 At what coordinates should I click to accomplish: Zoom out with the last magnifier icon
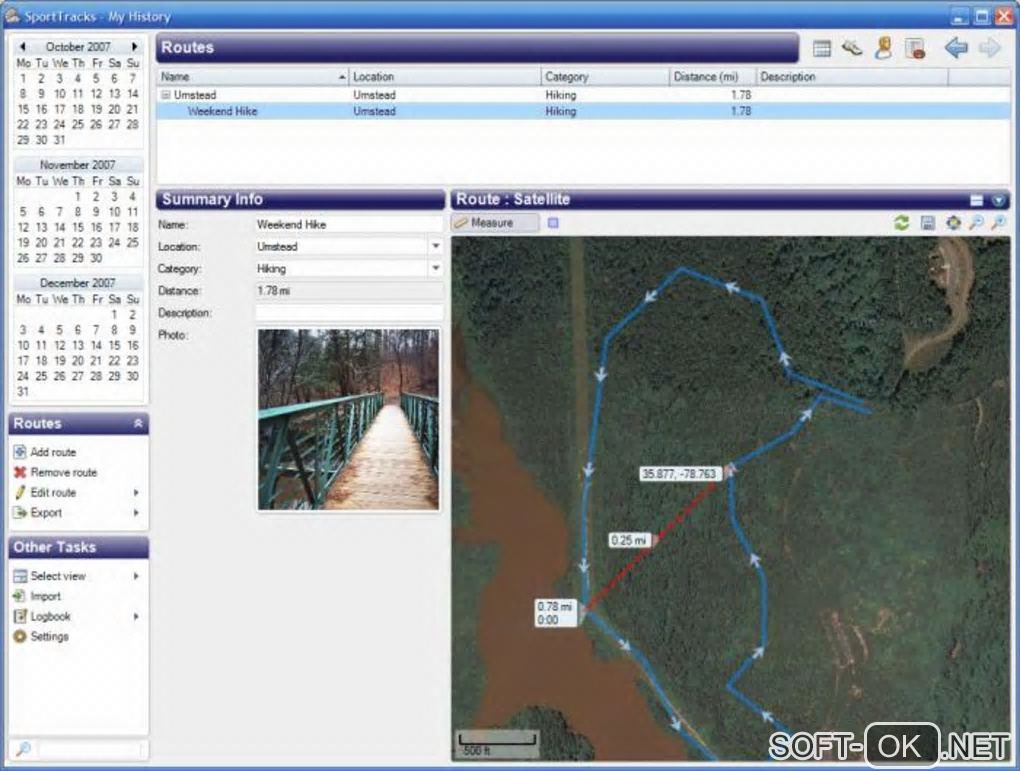(998, 223)
